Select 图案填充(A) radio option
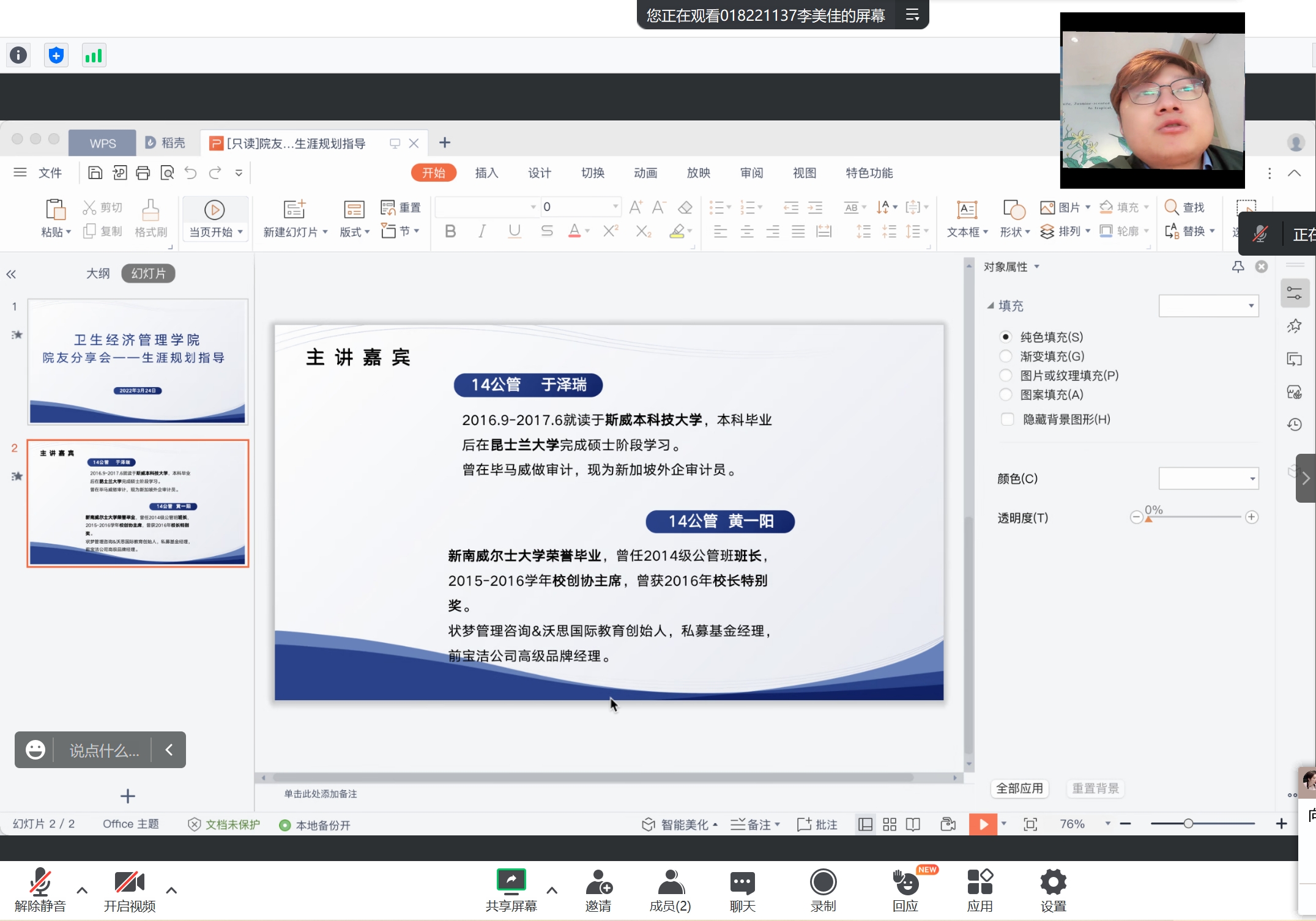 pyautogui.click(x=1005, y=394)
